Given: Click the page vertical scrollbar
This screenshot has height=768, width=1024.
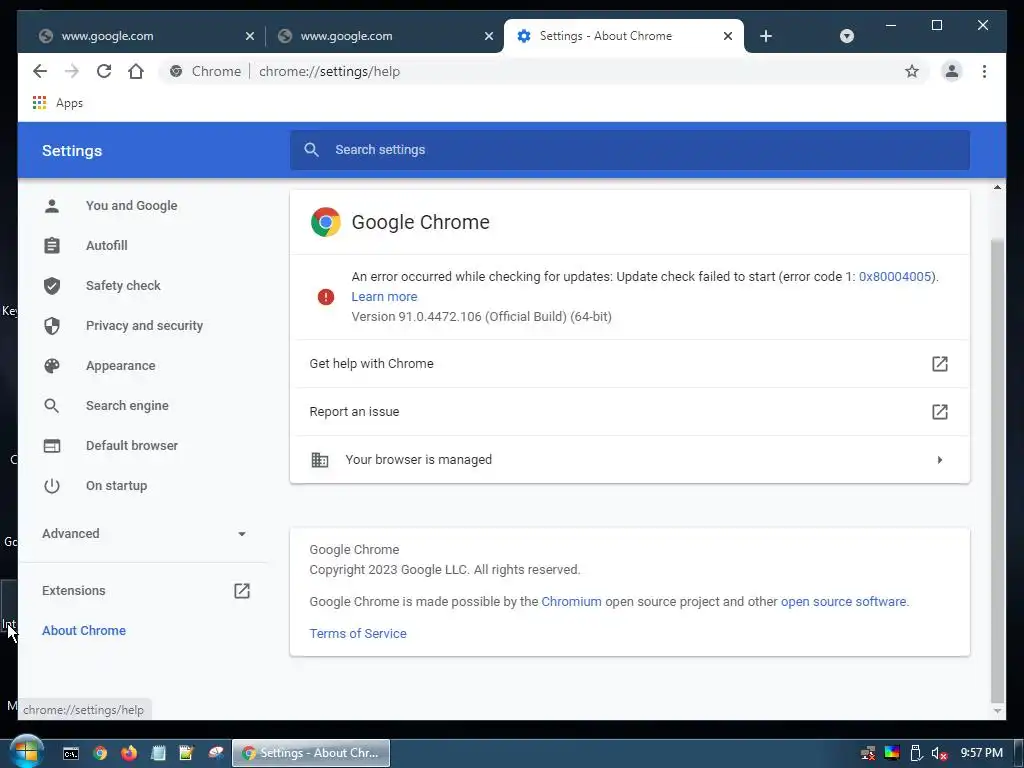Looking at the screenshot, I should (997, 470).
